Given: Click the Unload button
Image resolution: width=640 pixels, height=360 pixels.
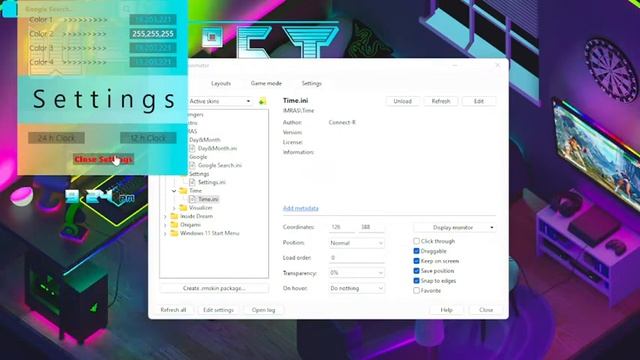Looking at the screenshot, I should (x=402, y=101).
